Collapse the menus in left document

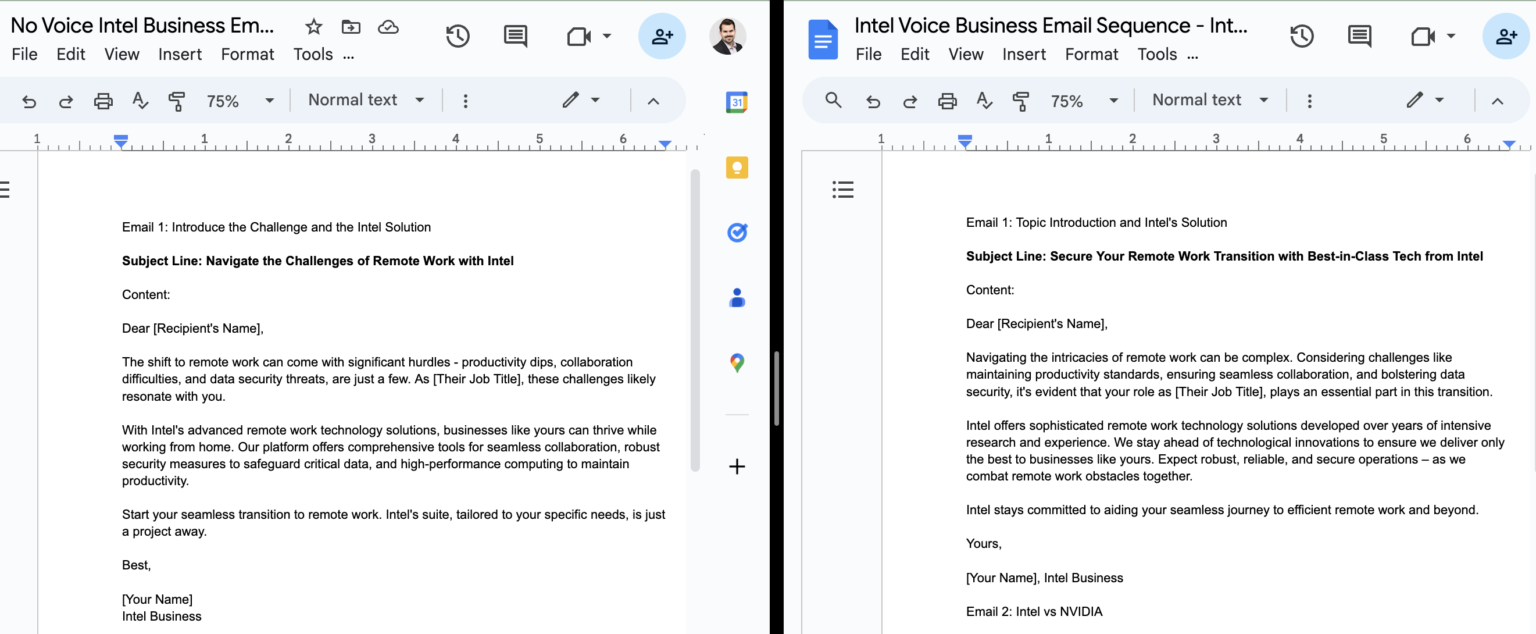pos(653,100)
